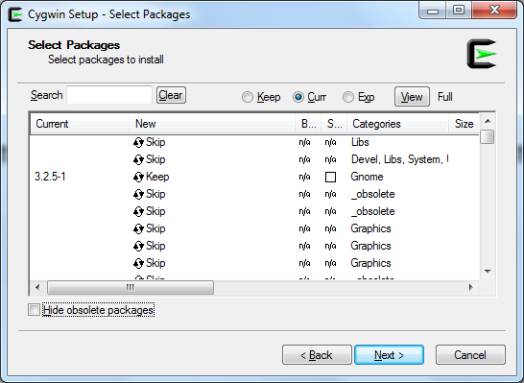Click the Devel, Libs, System category cell
Screen dimensions: 524x383
point(400,159)
